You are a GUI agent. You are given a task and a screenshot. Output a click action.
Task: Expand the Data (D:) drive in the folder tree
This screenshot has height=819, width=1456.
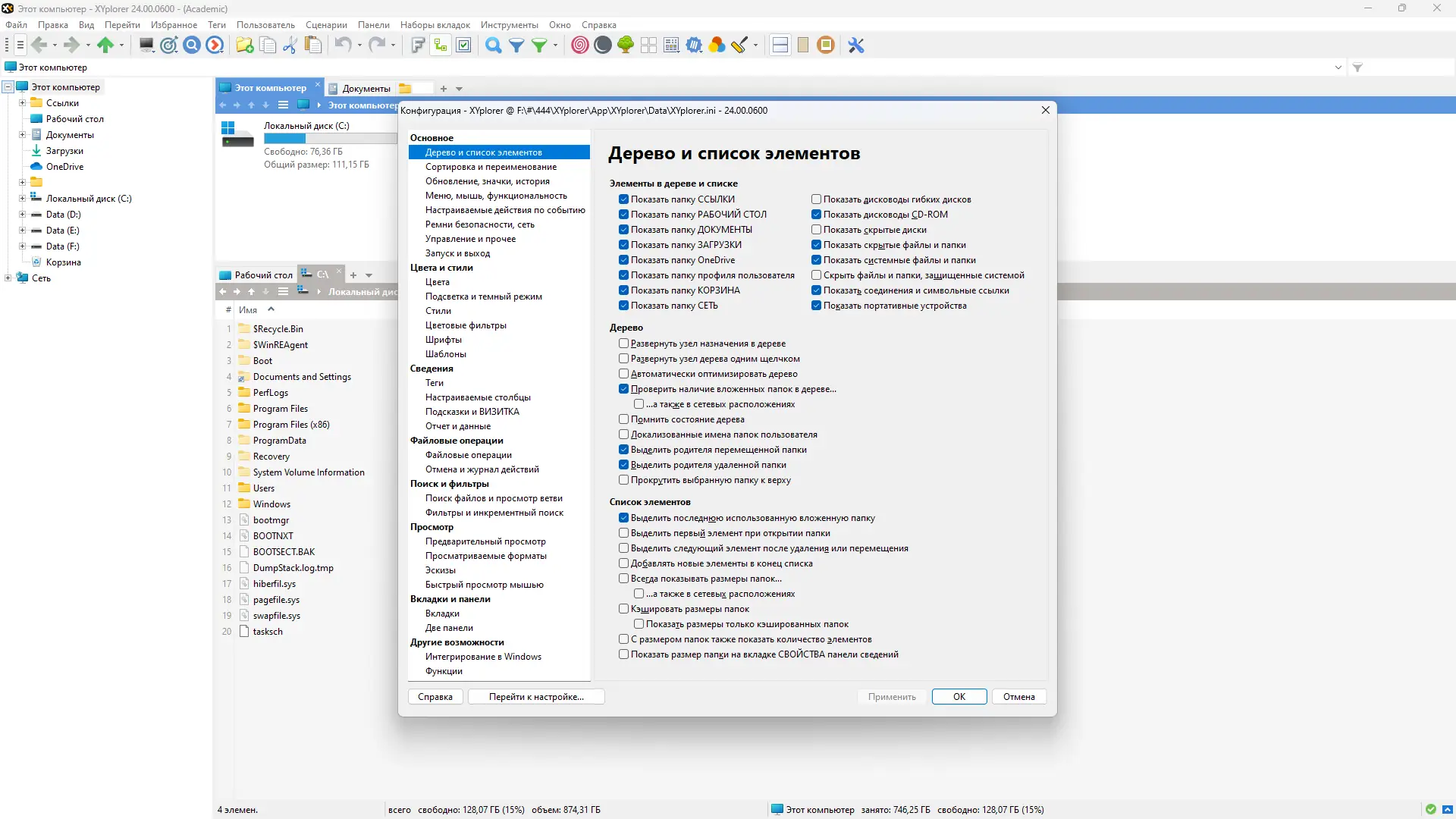[x=23, y=215]
